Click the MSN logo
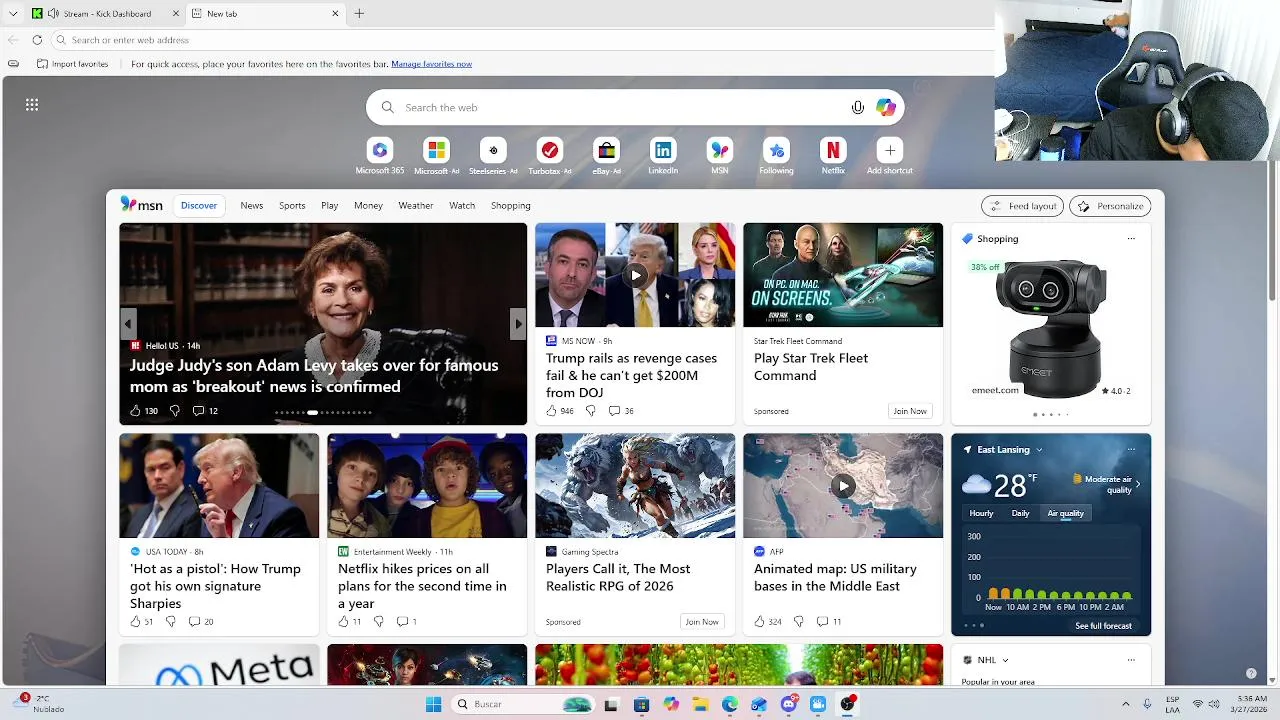This screenshot has height=720, width=1280. point(141,205)
